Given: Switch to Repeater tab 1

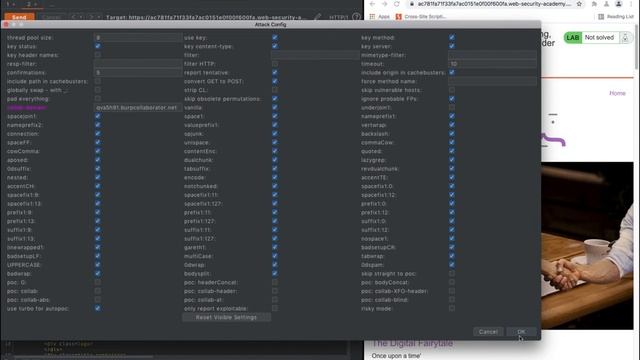Looking at the screenshot, I should [7, 4].
